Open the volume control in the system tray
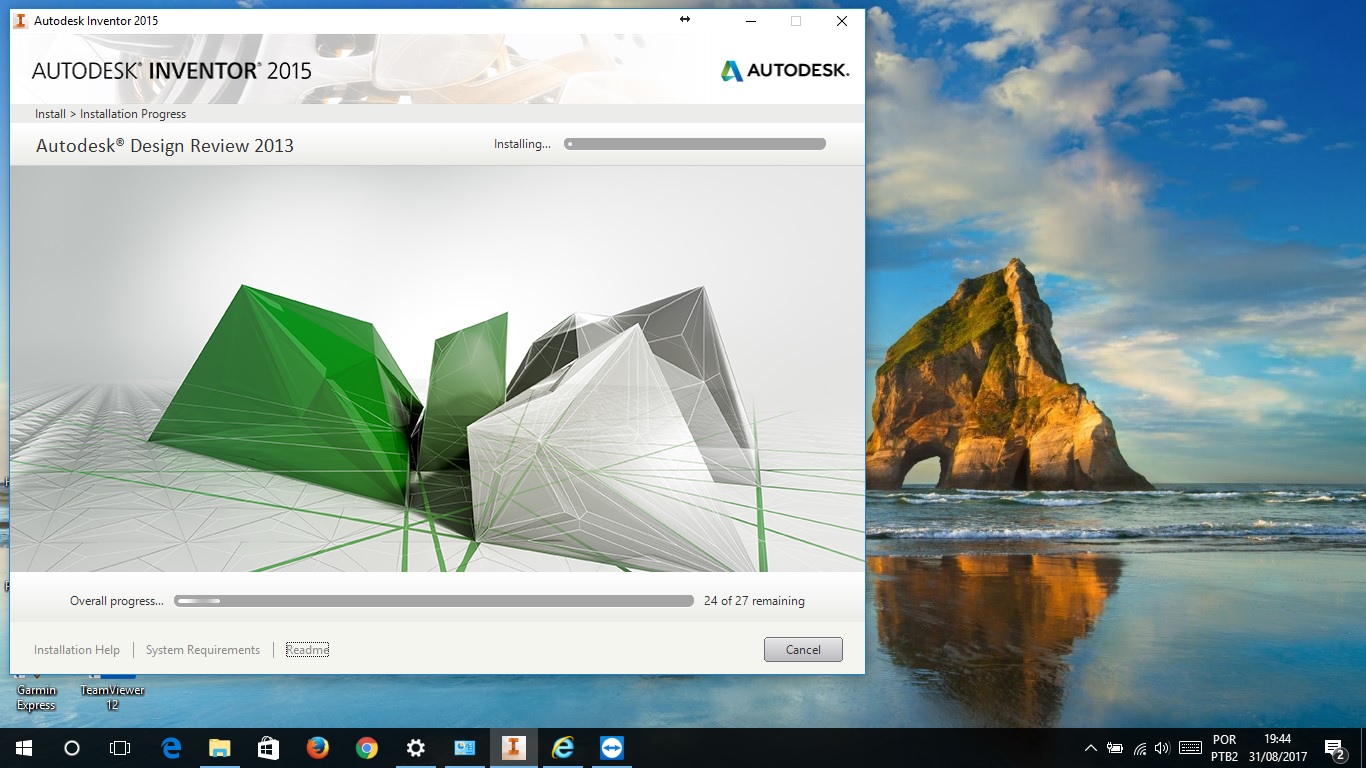The height and width of the screenshot is (768, 1366). (1163, 747)
